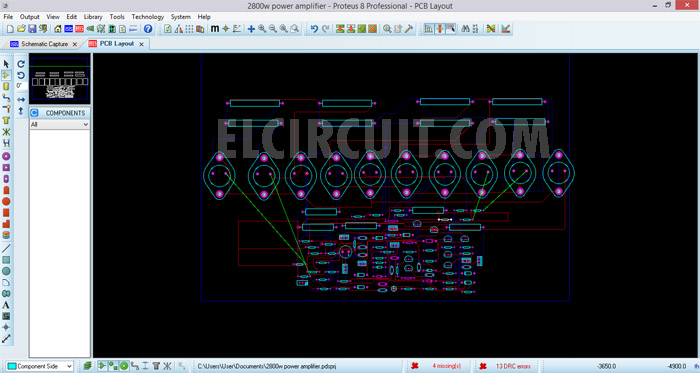Screen dimensions: 700x373
Task: Select the Track routing mode tool
Action: point(6,98)
